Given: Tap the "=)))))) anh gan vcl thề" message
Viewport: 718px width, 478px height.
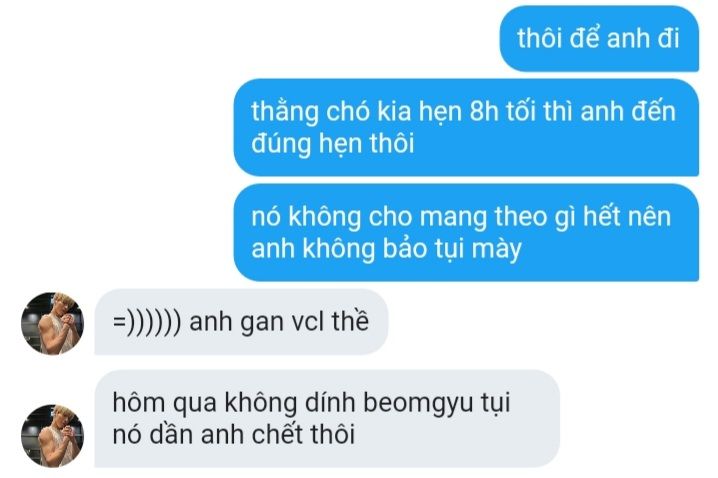Looking at the screenshot, I should click(x=241, y=321).
